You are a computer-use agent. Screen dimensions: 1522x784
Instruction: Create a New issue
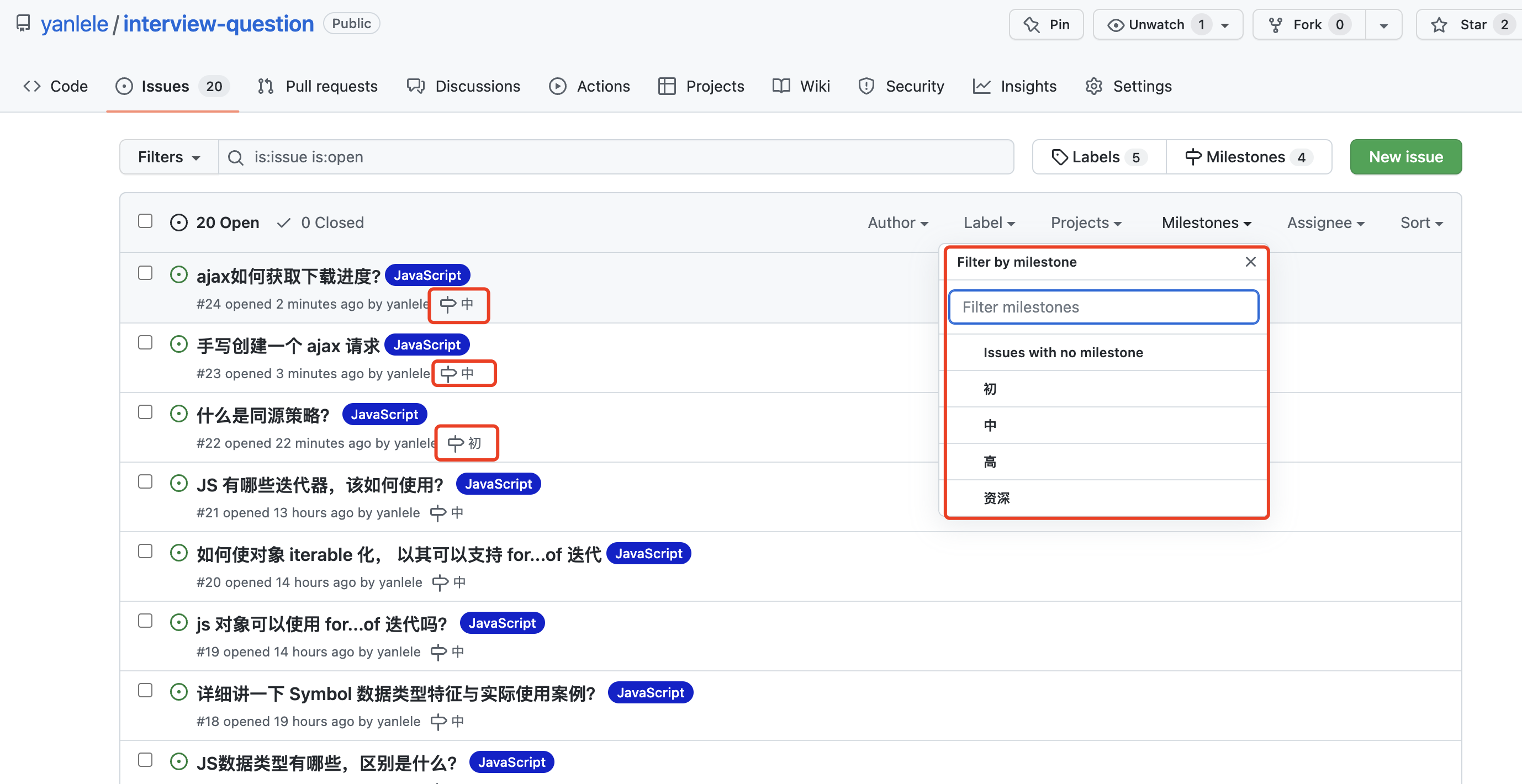click(1405, 157)
